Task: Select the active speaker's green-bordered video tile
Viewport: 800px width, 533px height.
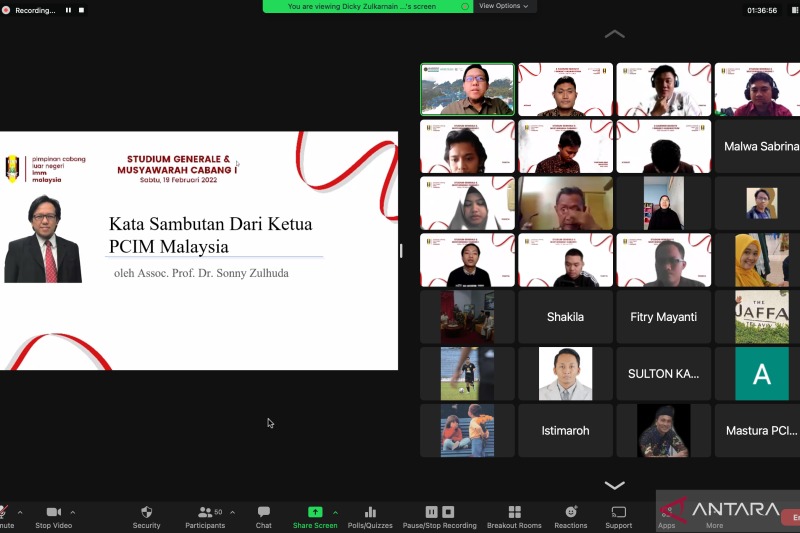Action: pos(467,89)
